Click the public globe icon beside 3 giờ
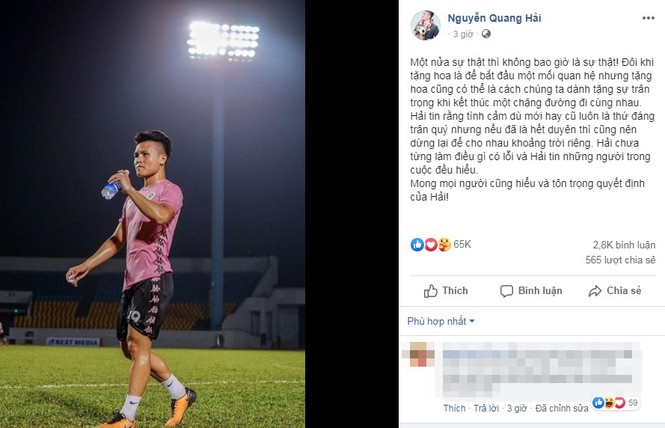Viewport: 665px width, 428px height. point(484,34)
